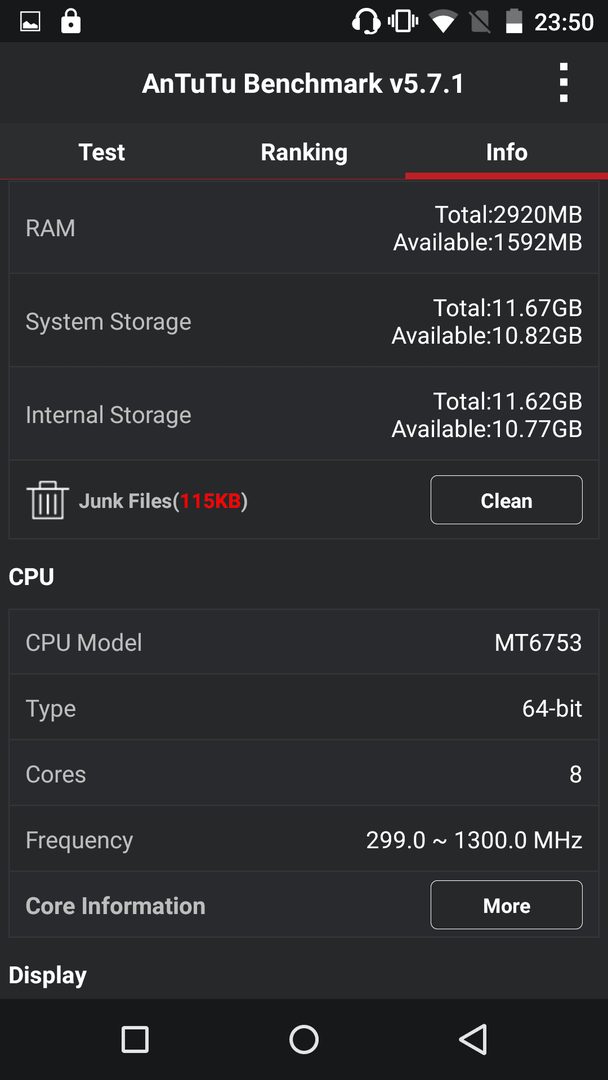Select the Frequency row

tap(304, 840)
